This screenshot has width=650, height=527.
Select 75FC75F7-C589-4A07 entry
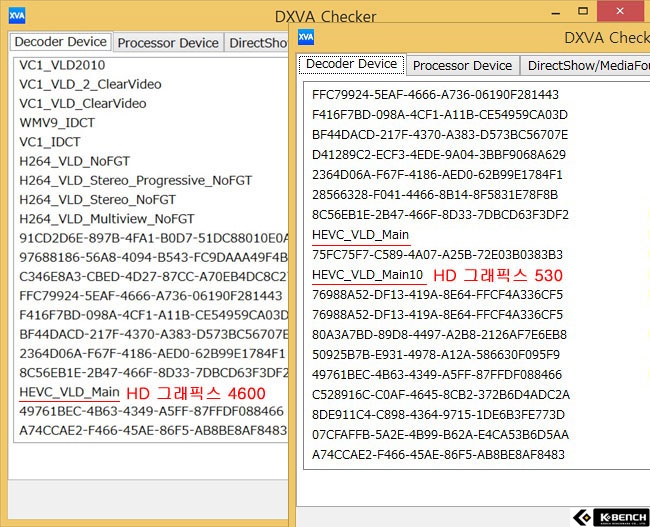437,255
